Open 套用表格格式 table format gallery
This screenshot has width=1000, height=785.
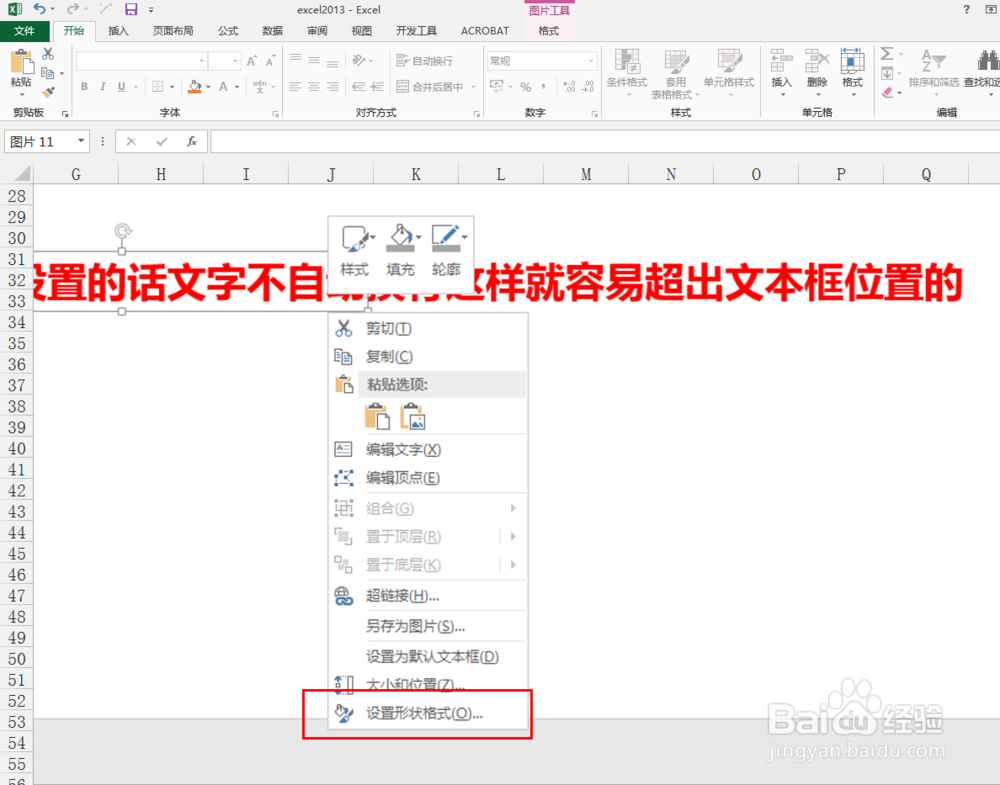(x=675, y=73)
